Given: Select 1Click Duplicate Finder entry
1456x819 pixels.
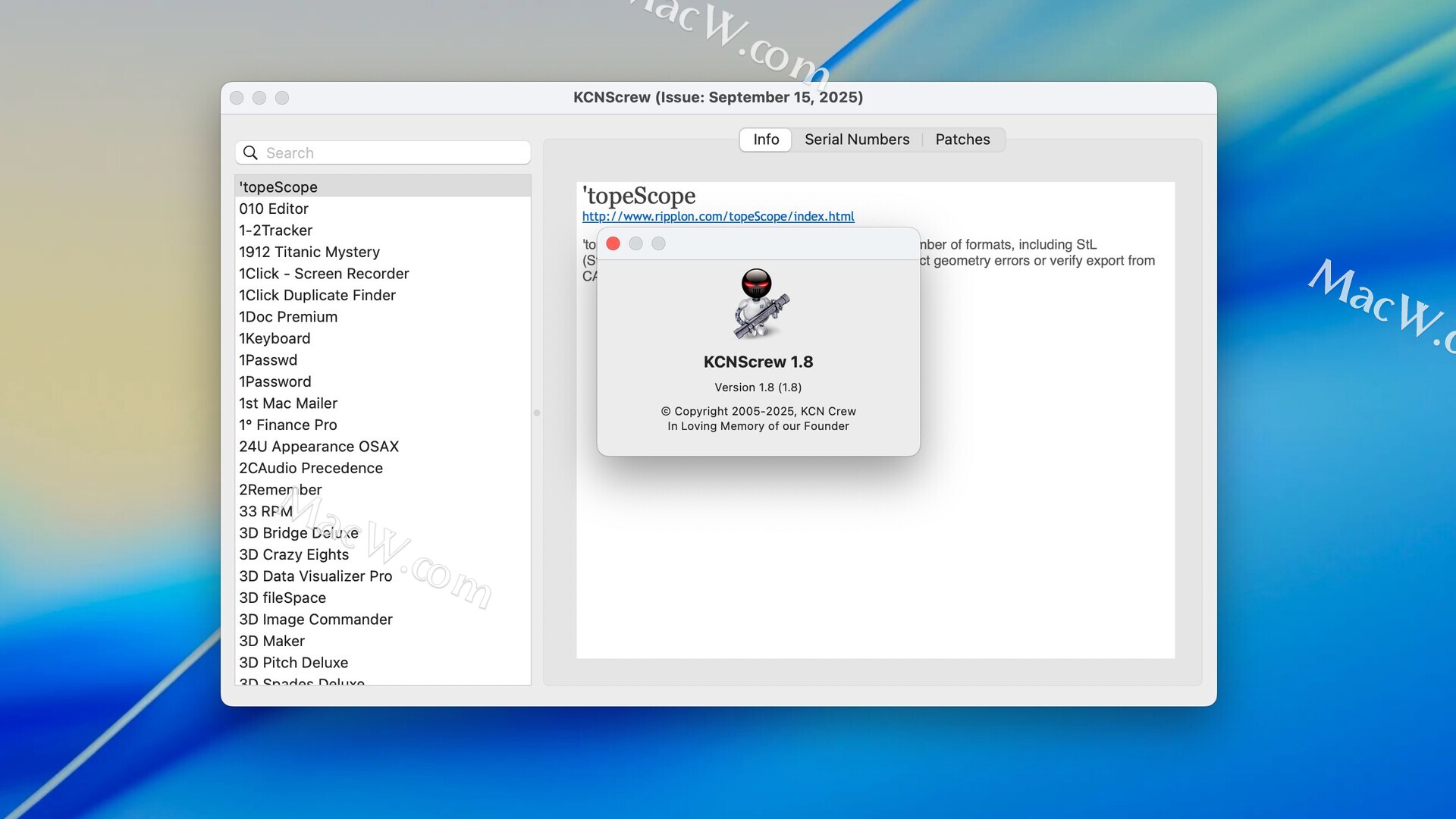Looking at the screenshot, I should (383, 295).
